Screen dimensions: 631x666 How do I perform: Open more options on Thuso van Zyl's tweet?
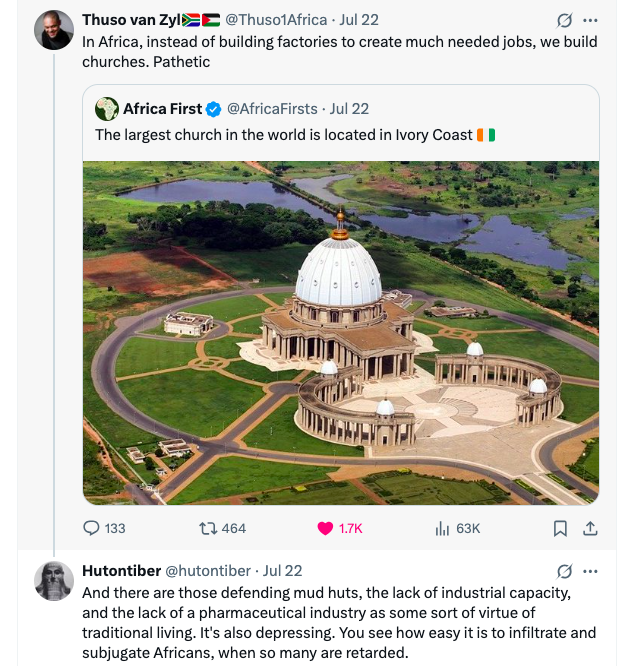point(590,20)
